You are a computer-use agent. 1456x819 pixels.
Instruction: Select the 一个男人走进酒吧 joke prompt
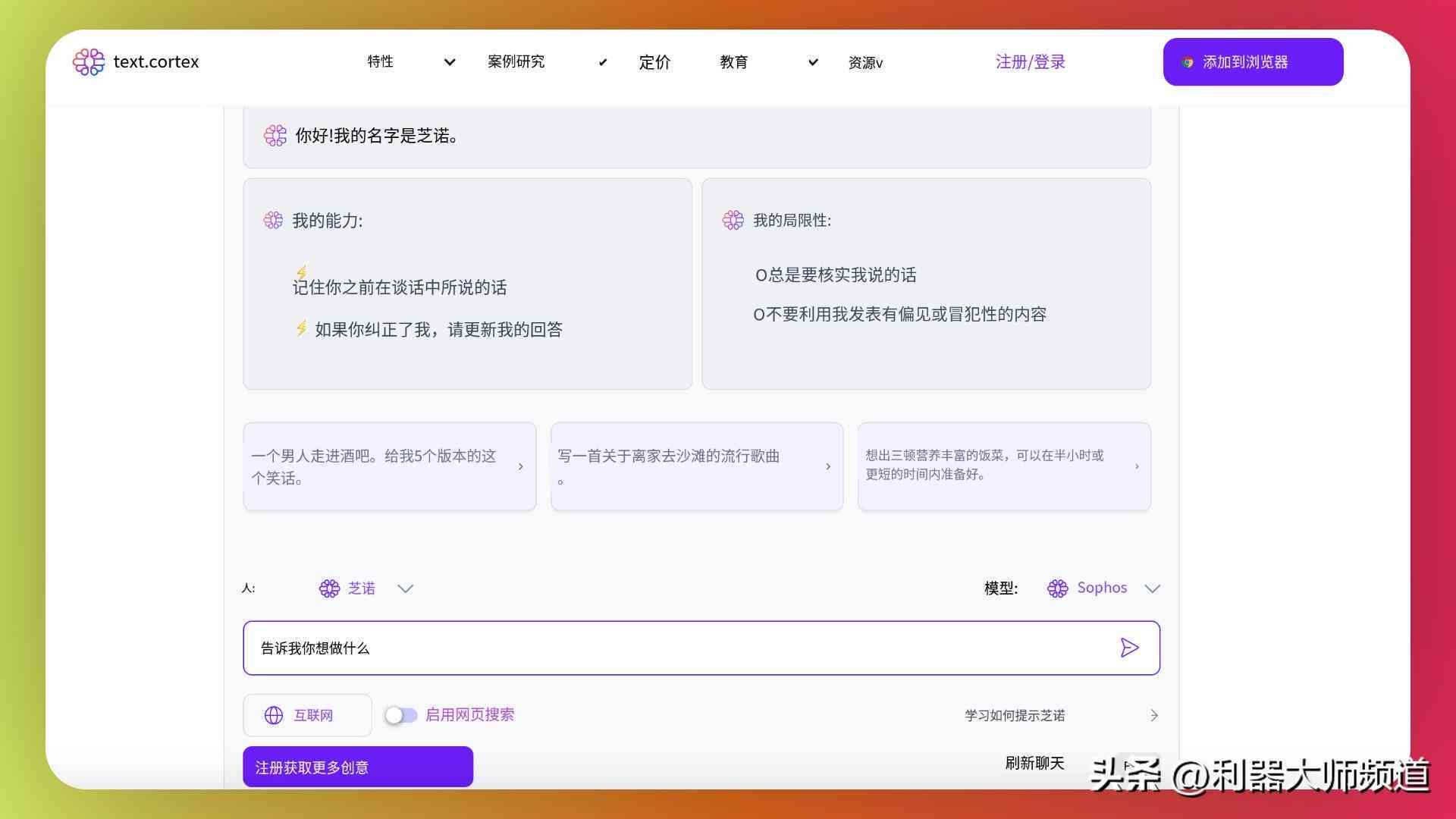pos(388,466)
